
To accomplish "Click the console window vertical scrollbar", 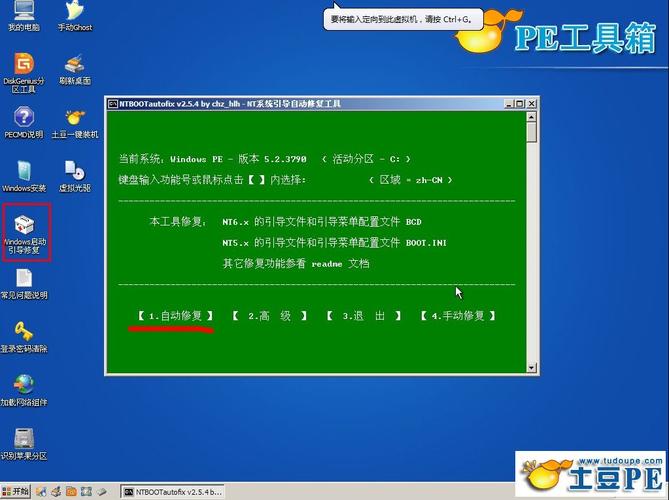I will point(532,240).
